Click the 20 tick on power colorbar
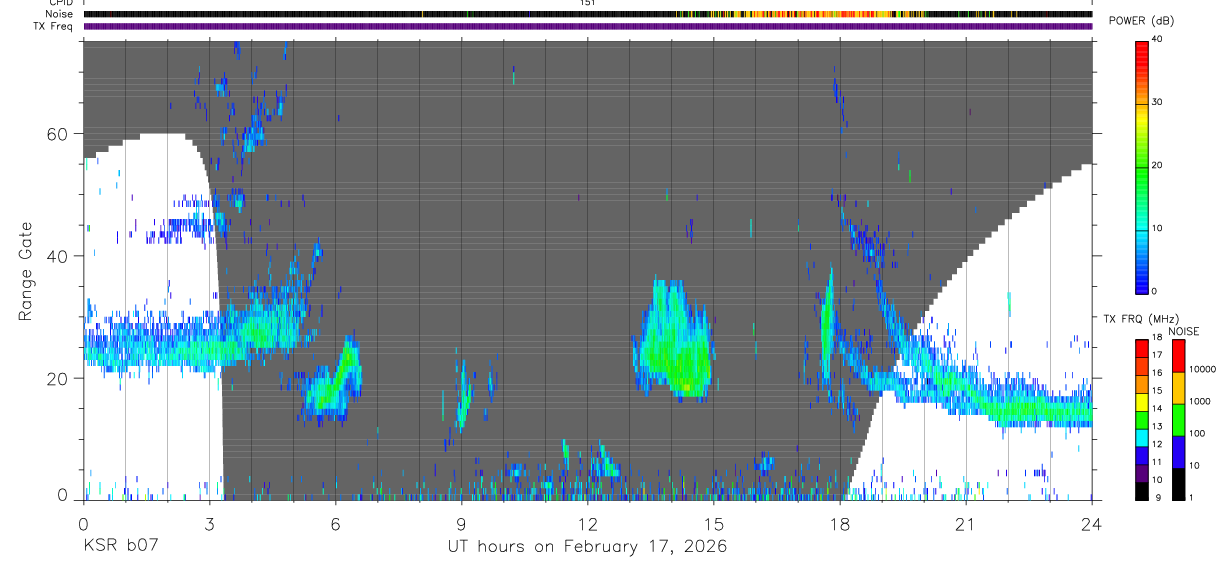 1157,165
